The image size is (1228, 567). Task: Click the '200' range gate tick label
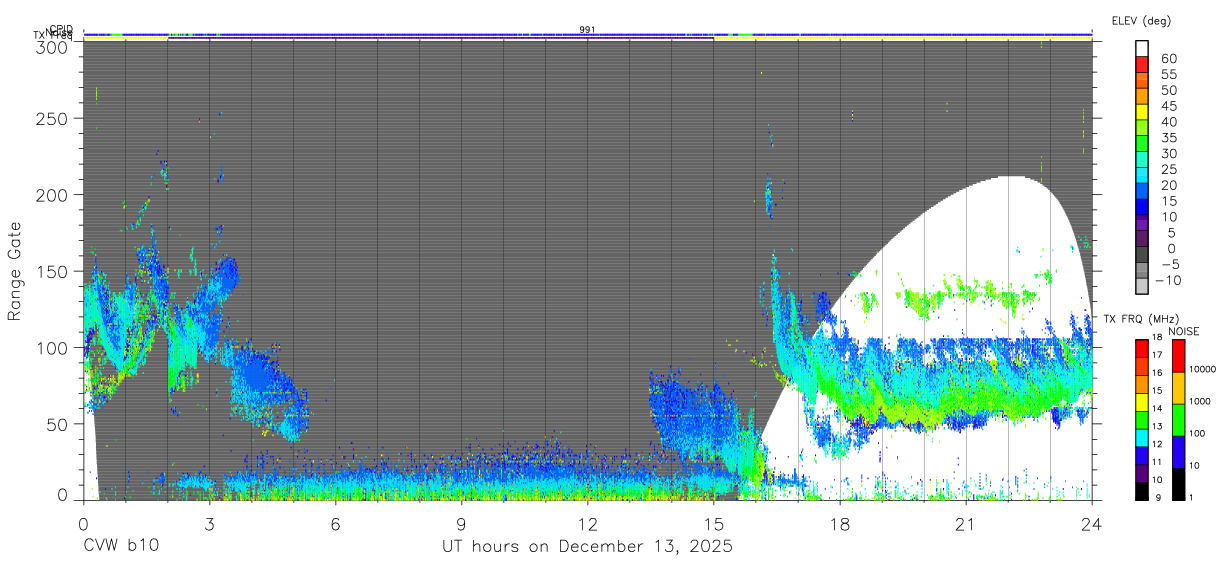52,194
